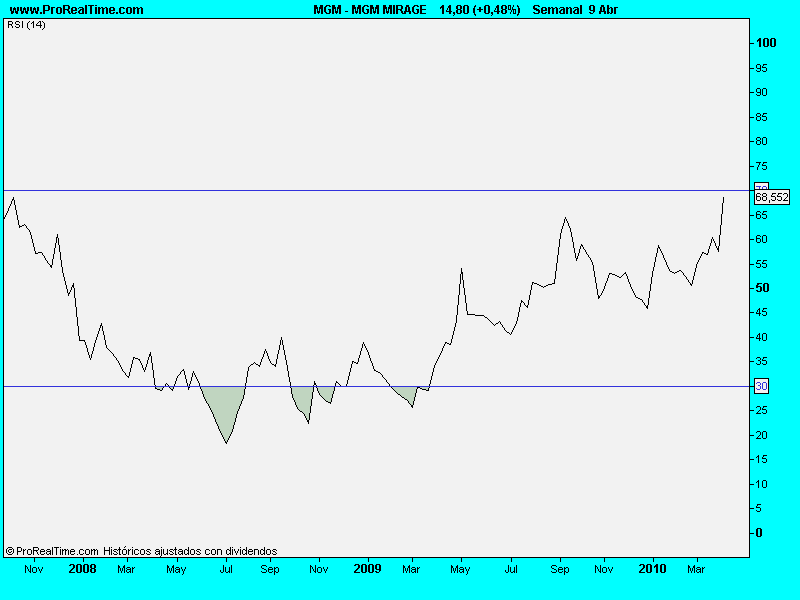The height and width of the screenshot is (600, 800).
Task: Click the 90 axis value
Action: click(x=761, y=92)
